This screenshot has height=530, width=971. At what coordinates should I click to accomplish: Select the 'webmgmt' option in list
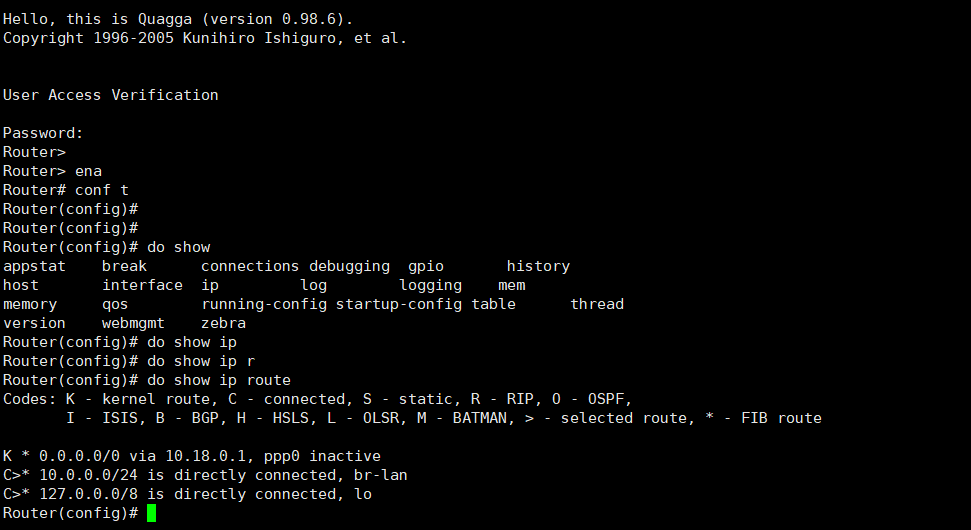pyautogui.click(x=134, y=323)
